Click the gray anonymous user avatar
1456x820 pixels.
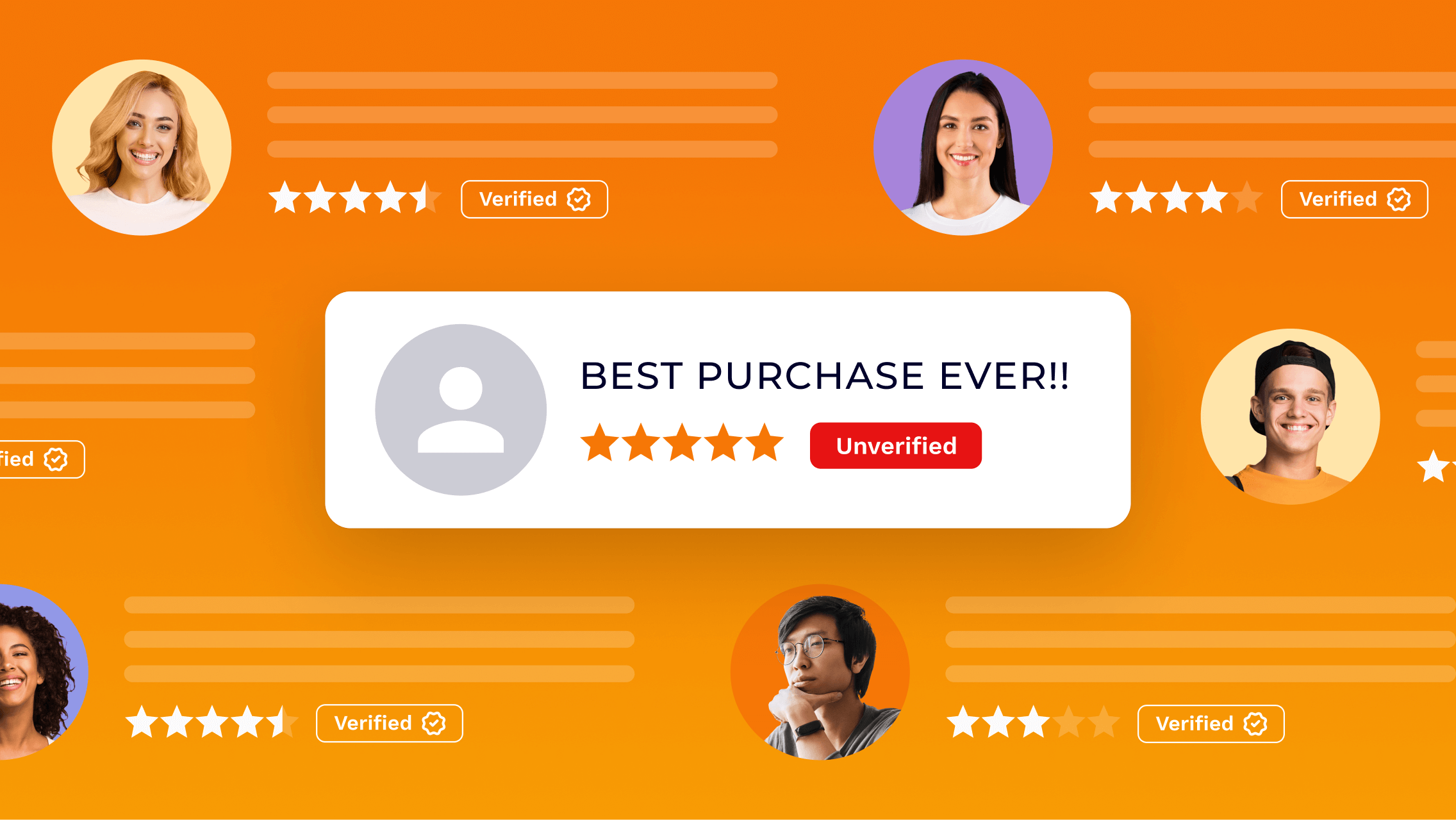pos(461,410)
